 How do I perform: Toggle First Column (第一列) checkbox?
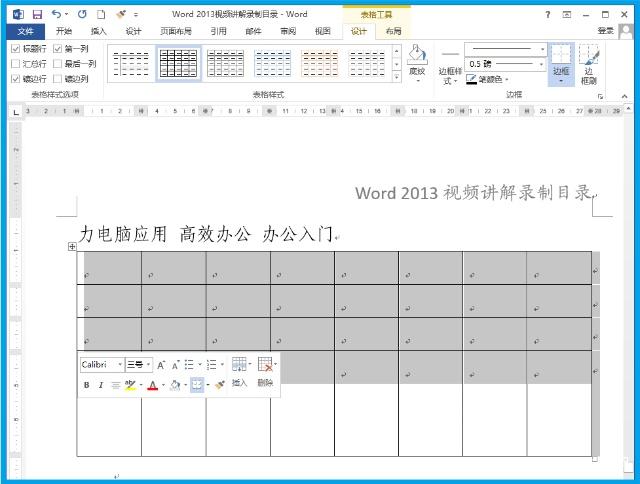click(58, 49)
